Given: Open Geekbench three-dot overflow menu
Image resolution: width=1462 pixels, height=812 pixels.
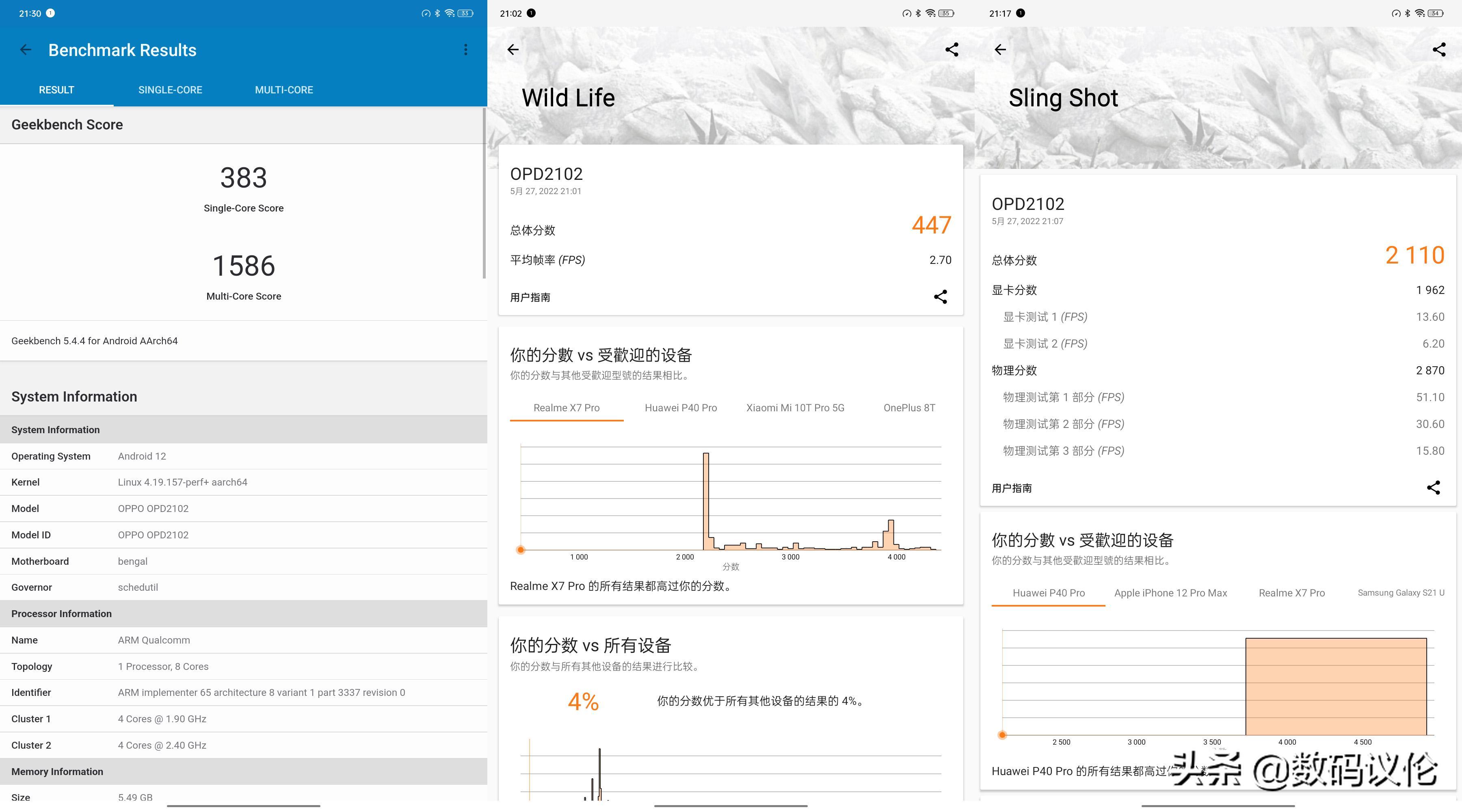Looking at the screenshot, I should pos(465,50).
